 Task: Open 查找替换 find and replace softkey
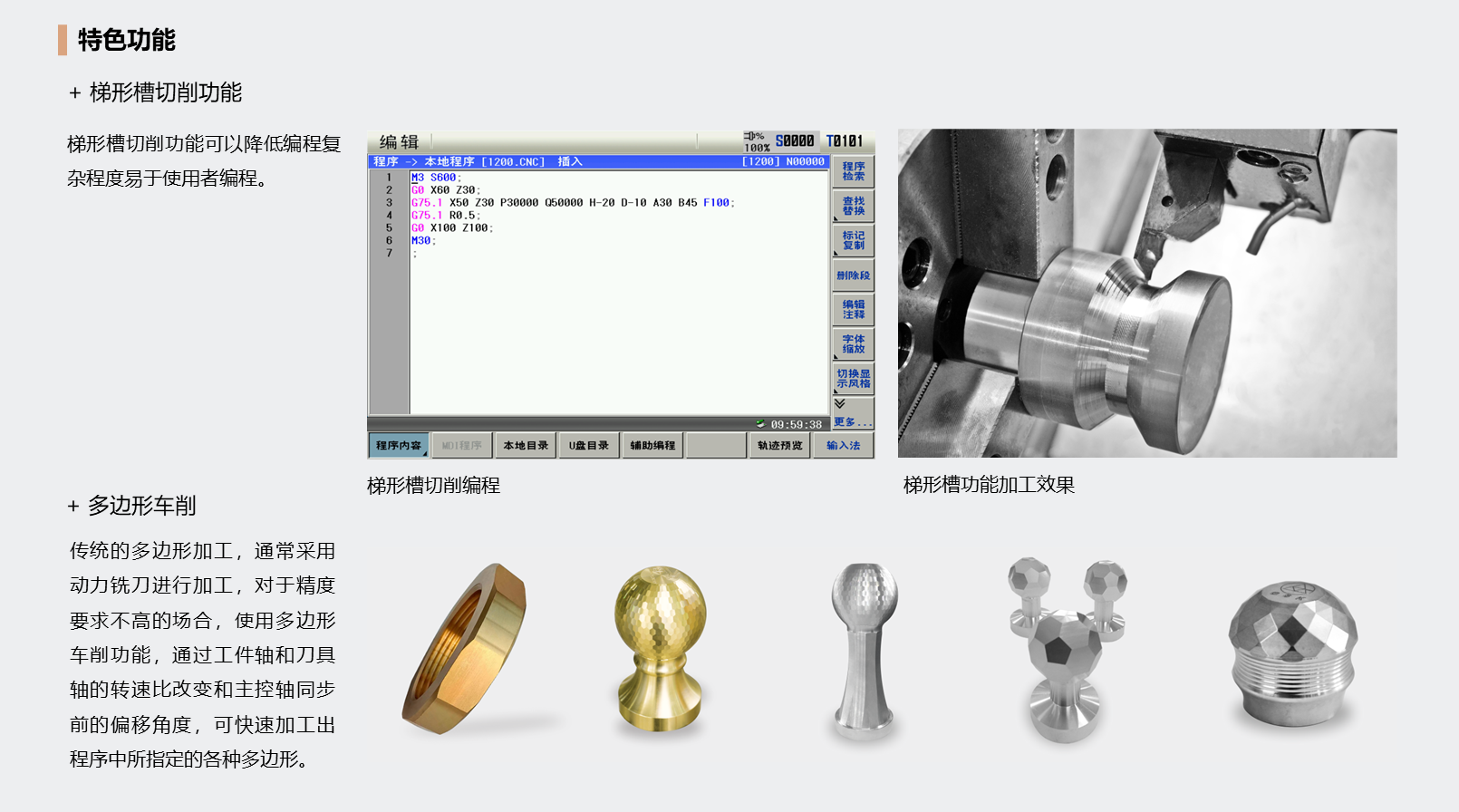[x=853, y=206]
